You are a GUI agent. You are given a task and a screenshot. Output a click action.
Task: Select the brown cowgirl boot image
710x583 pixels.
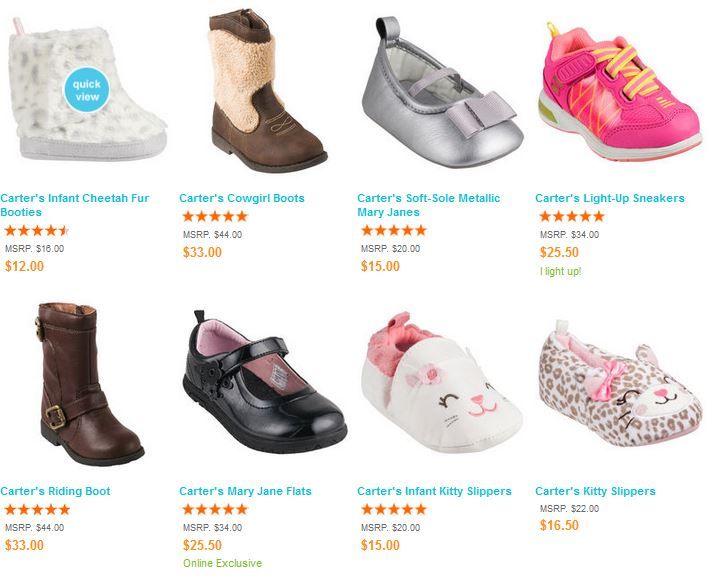click(267, 91)
